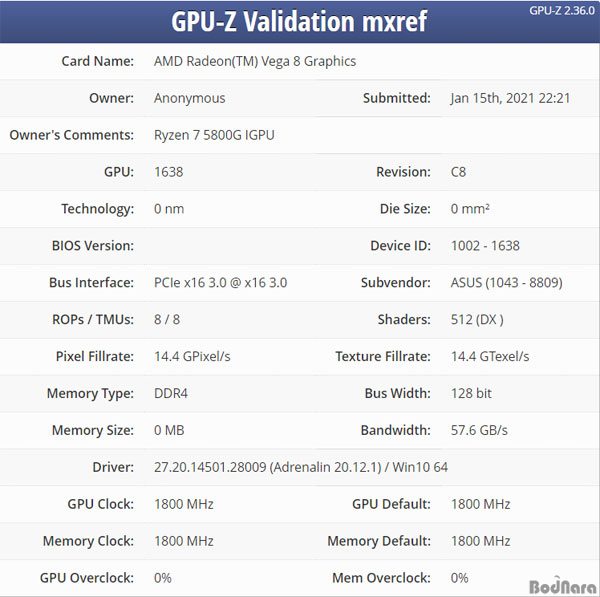Click the Ryzen 7 5800G IGPU comment

(x=214, y=135)
